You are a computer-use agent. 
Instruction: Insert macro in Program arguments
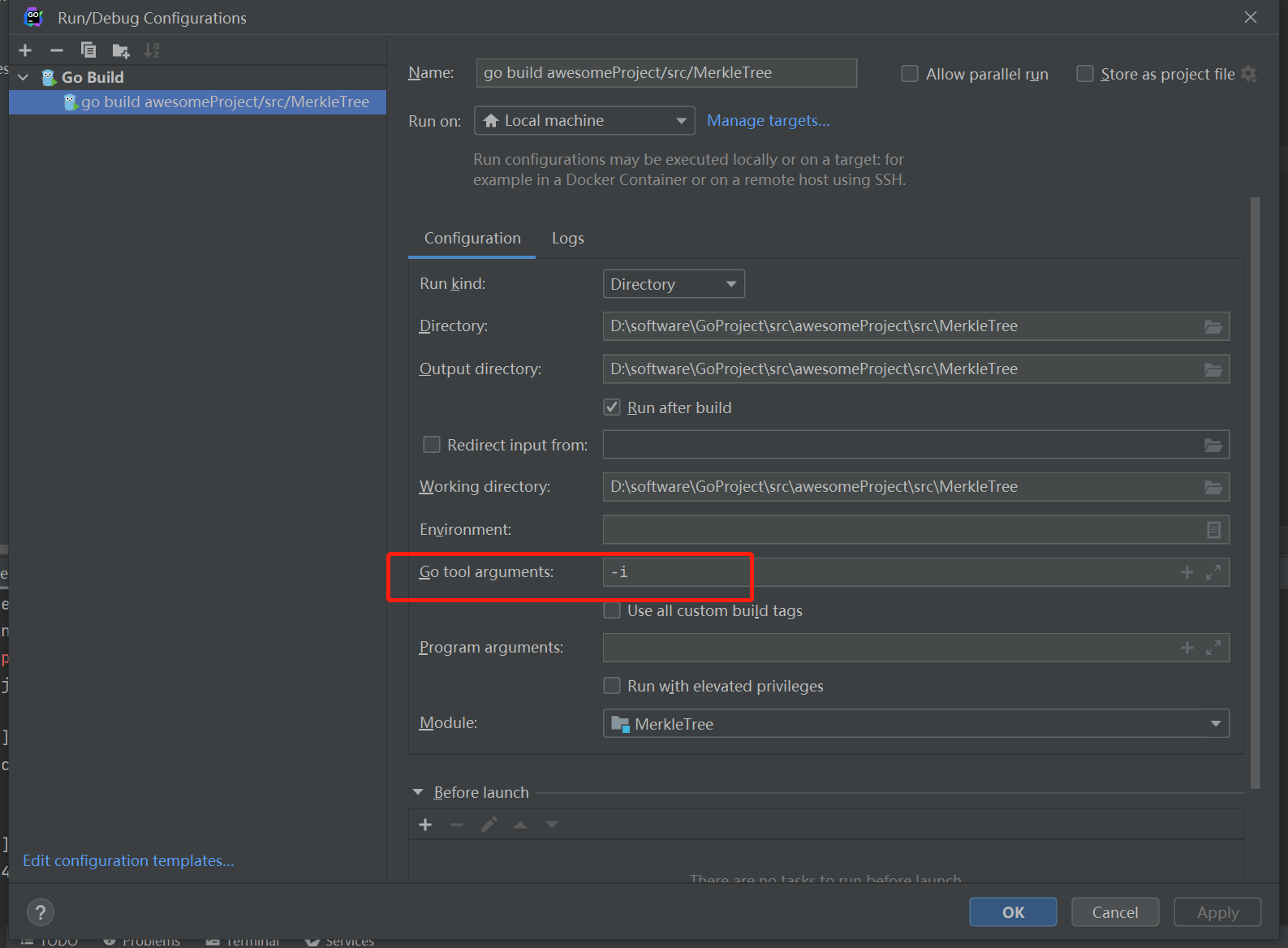point(1187,648)
